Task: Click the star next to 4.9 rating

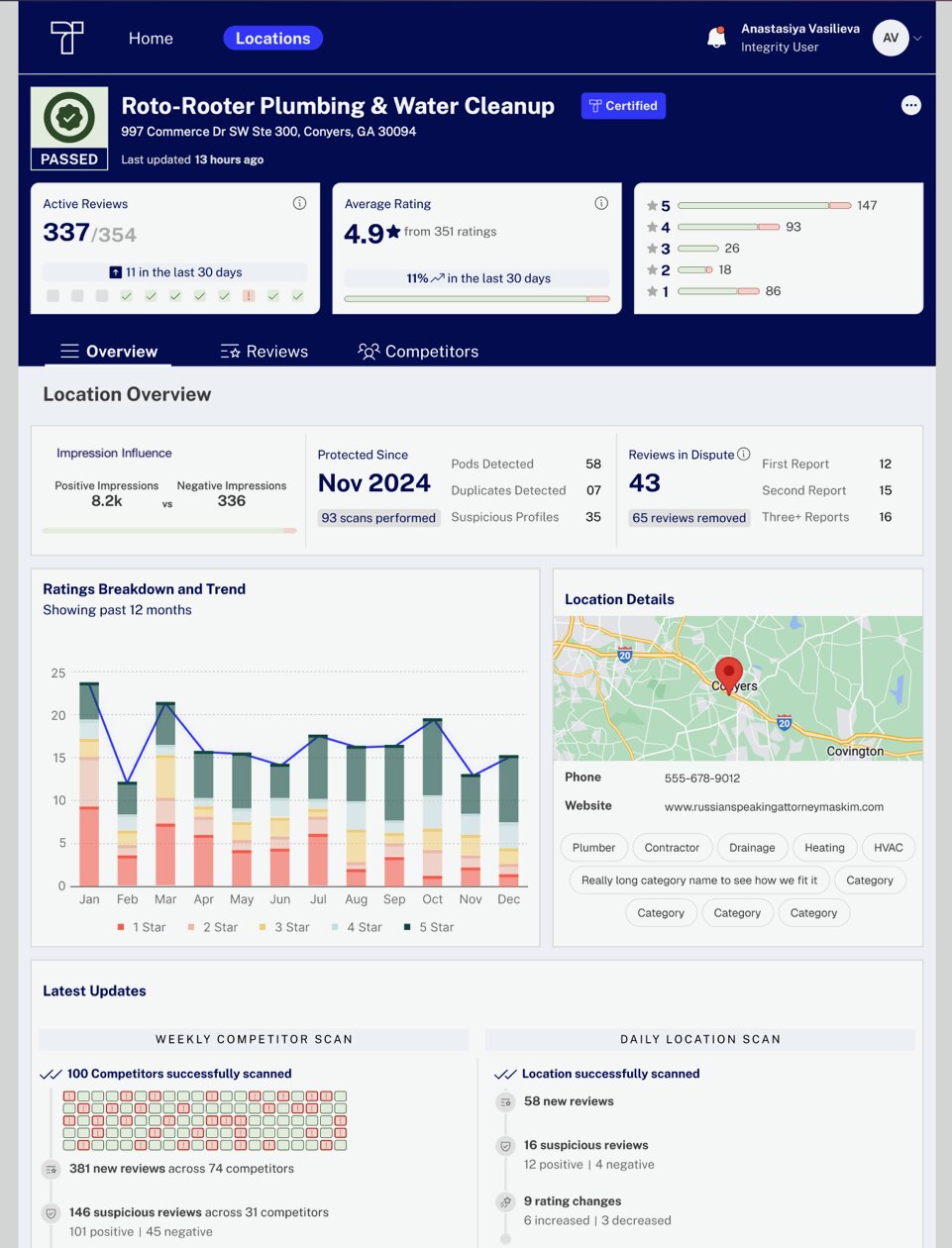Action: tap(393, 232)
